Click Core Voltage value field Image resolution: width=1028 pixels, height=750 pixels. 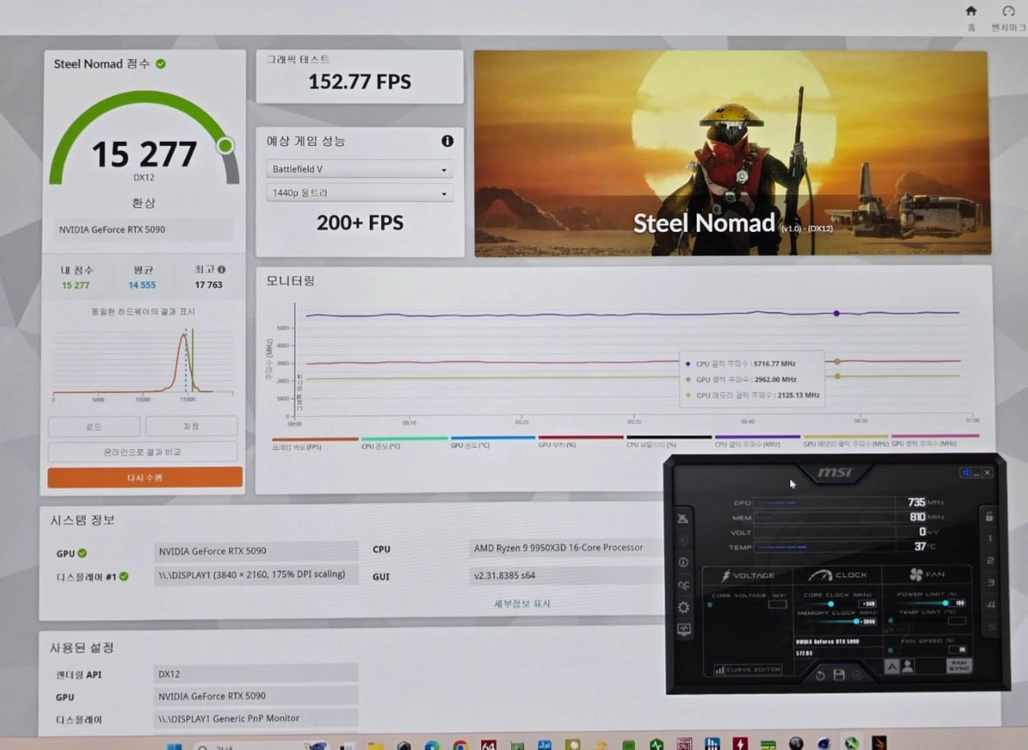pyautogui.click(x=778, y=604)
